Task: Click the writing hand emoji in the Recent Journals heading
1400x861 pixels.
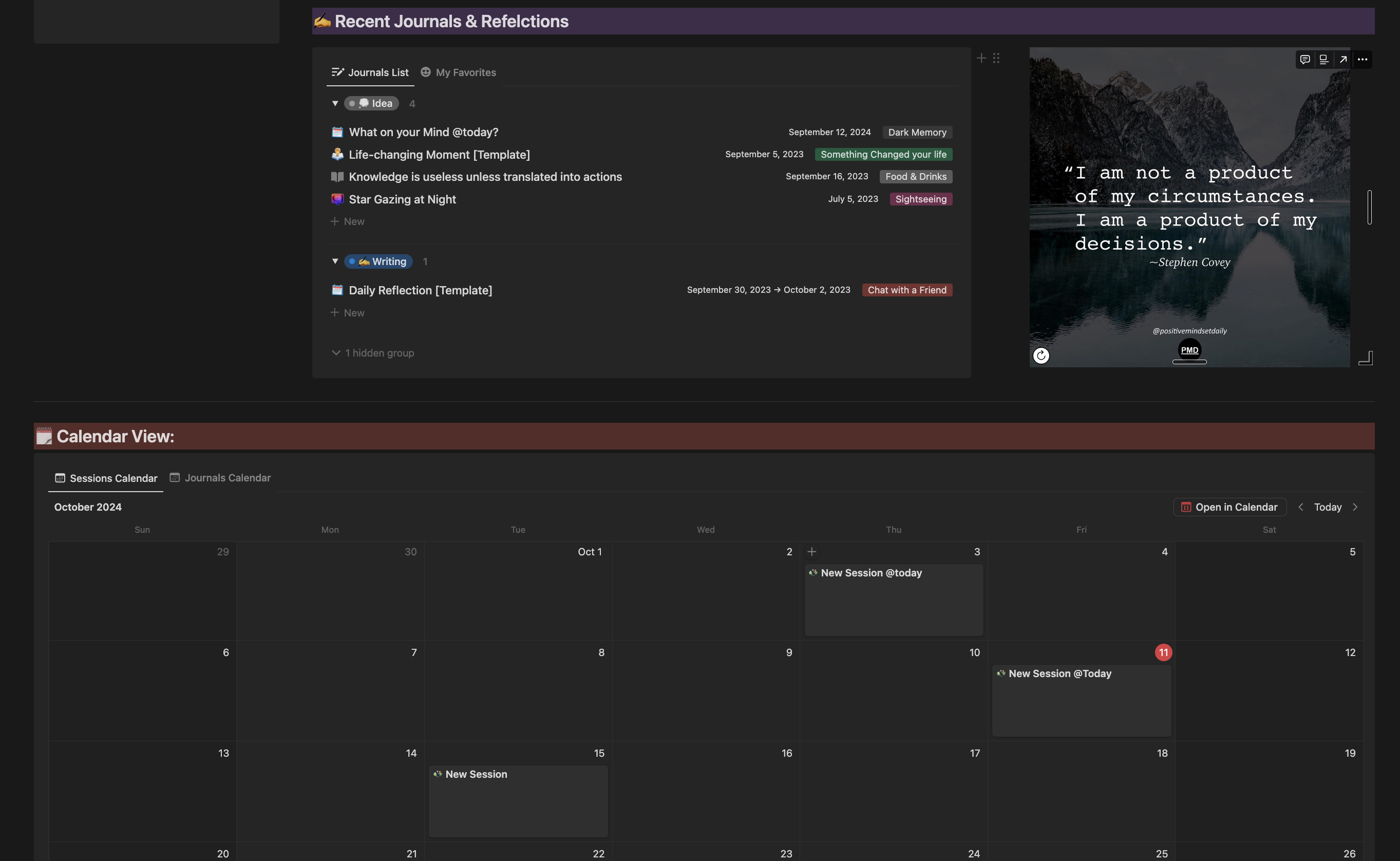Action: [322, 21]
